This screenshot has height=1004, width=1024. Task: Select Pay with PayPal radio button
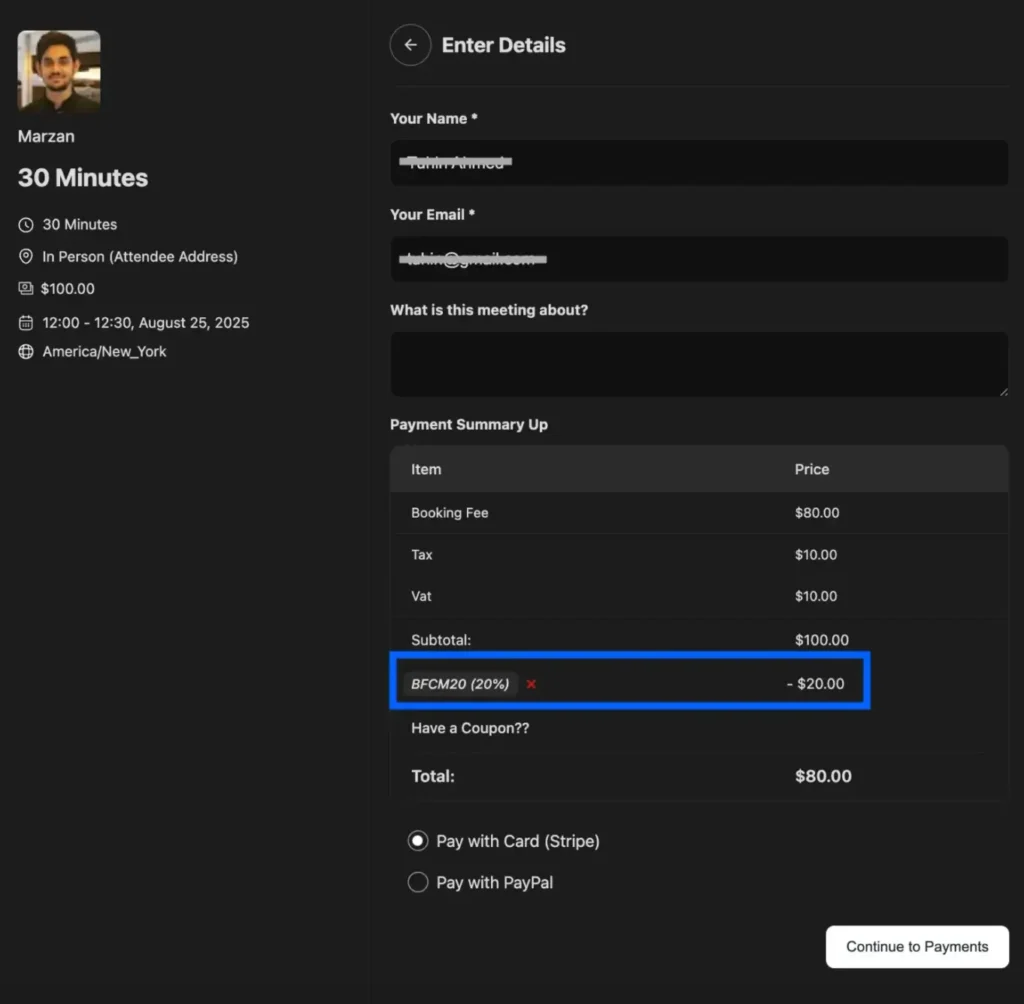pyautogui.click(x=418, y=882)
